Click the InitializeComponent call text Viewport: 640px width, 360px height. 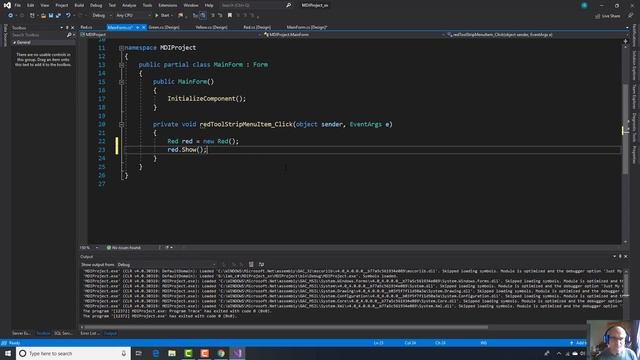[207, 99]
